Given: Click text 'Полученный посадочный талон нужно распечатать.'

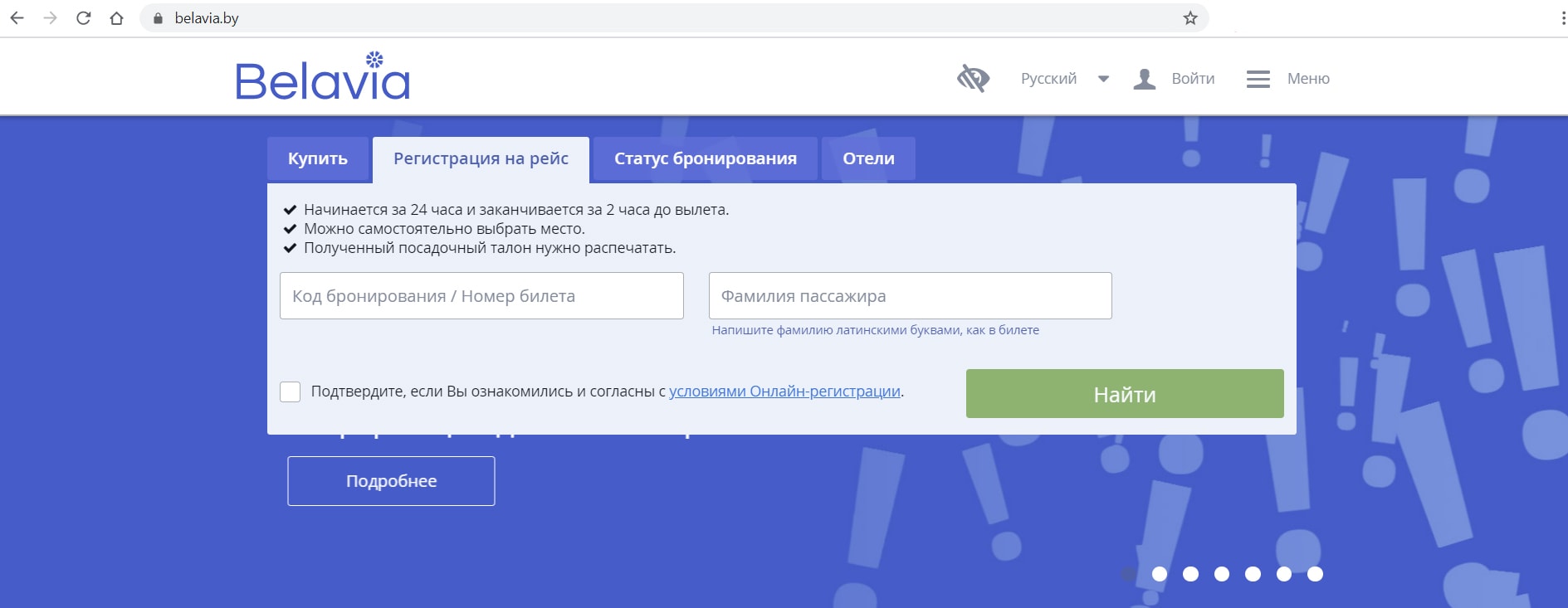Looking at the screenshot, I should click(490, 248).
